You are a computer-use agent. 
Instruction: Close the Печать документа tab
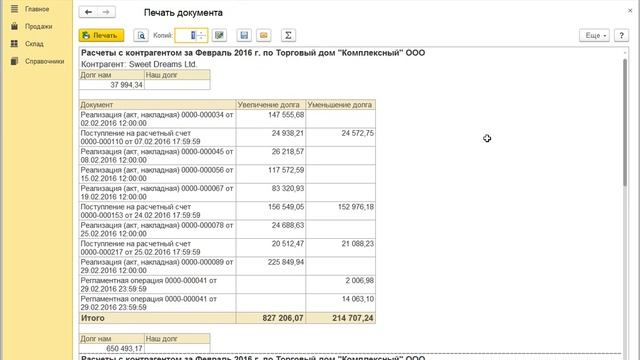(630, 11)
